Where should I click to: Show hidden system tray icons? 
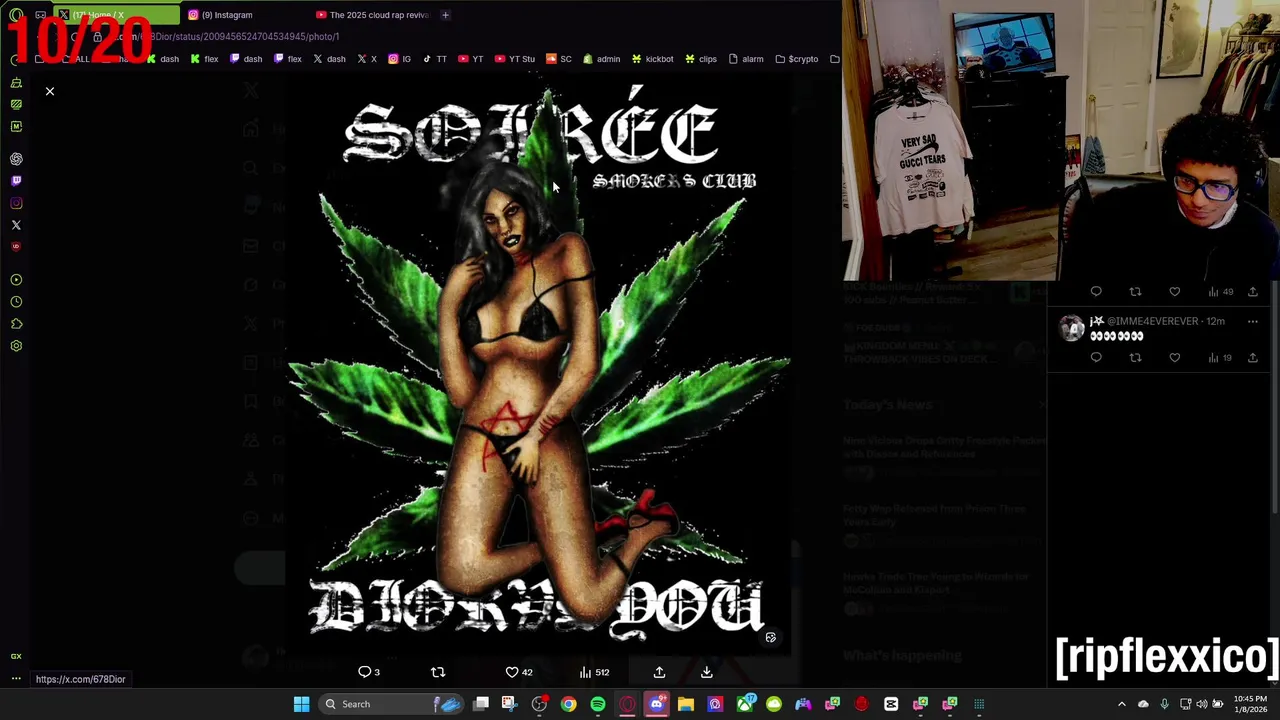tap(1121, 704)
